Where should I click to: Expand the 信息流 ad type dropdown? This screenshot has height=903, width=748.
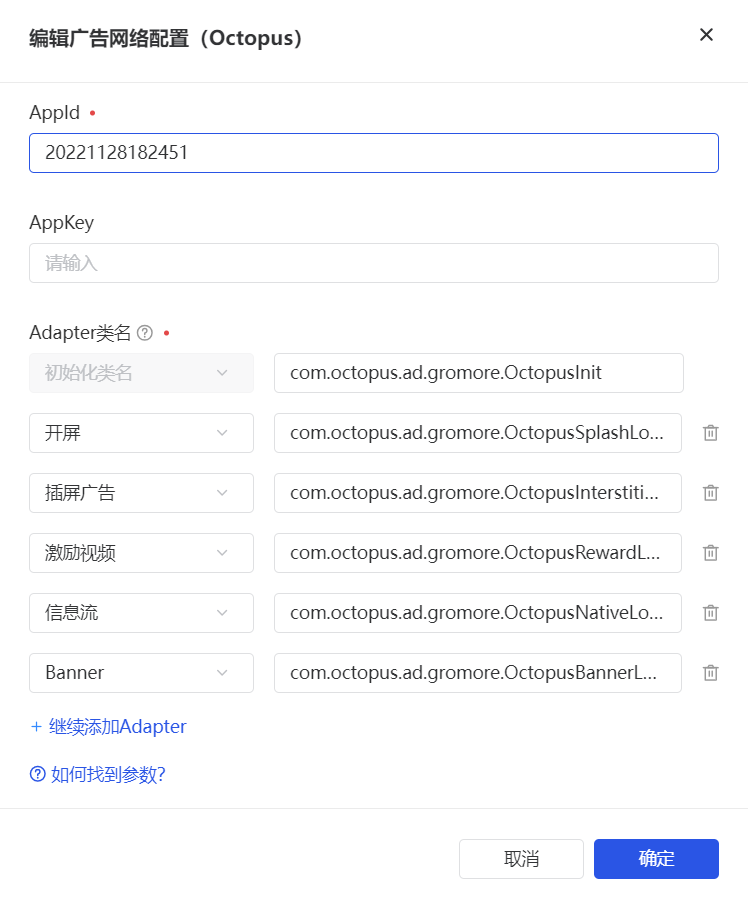[141, 613]
